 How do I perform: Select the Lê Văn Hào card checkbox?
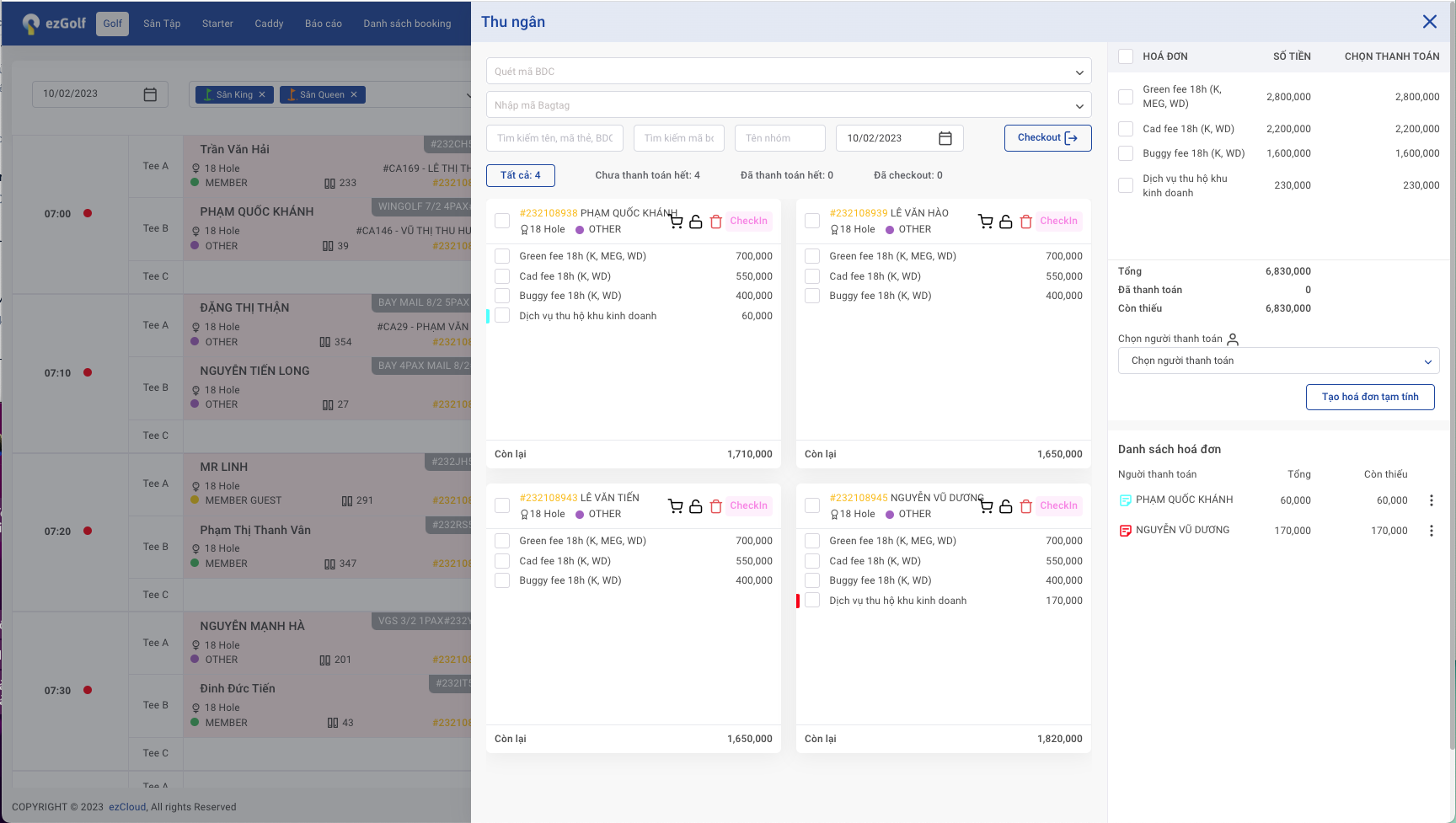click(x=812, y=221)
